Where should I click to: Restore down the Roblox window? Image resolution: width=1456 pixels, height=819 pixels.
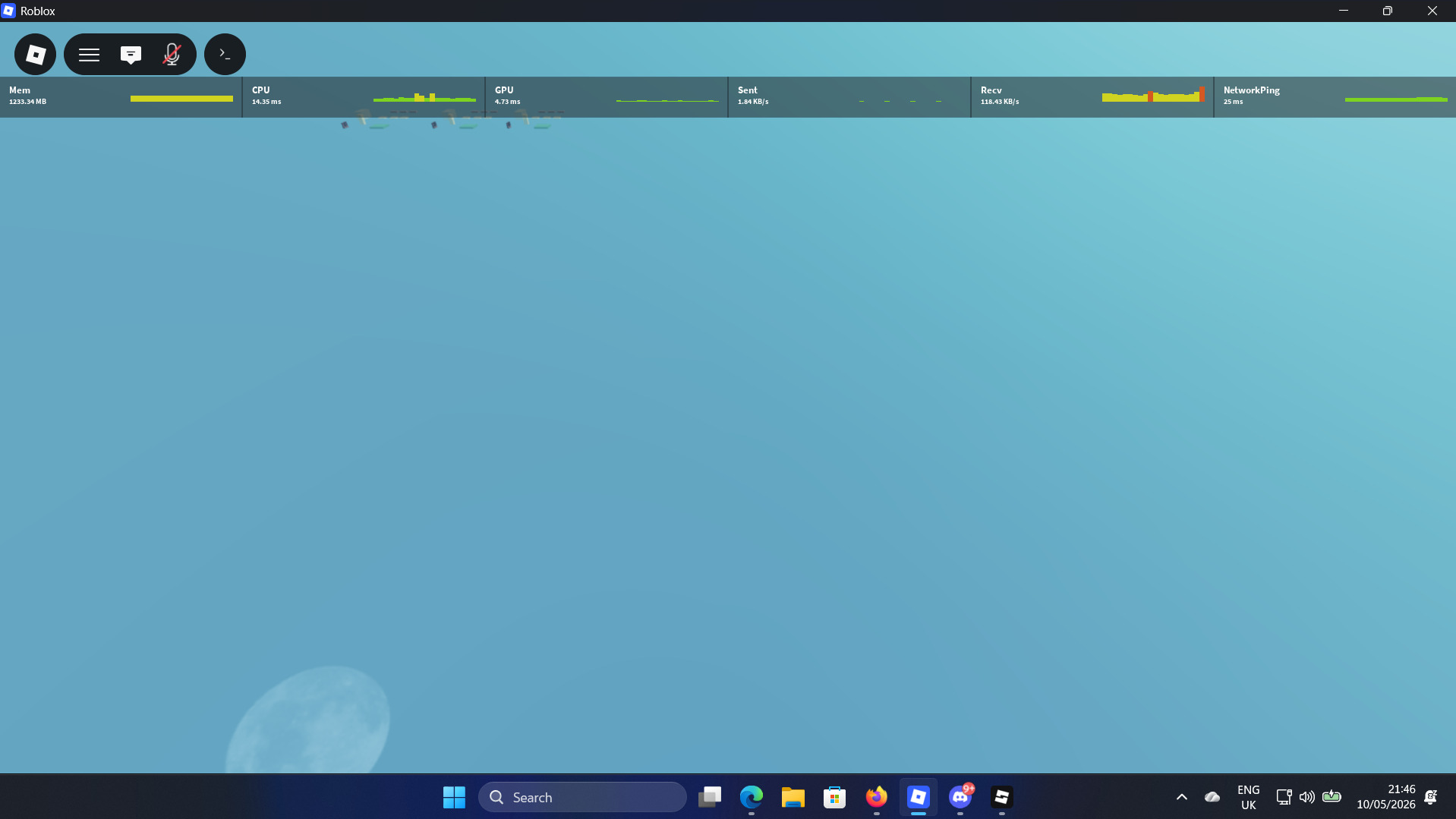(x=1388, y=11)
